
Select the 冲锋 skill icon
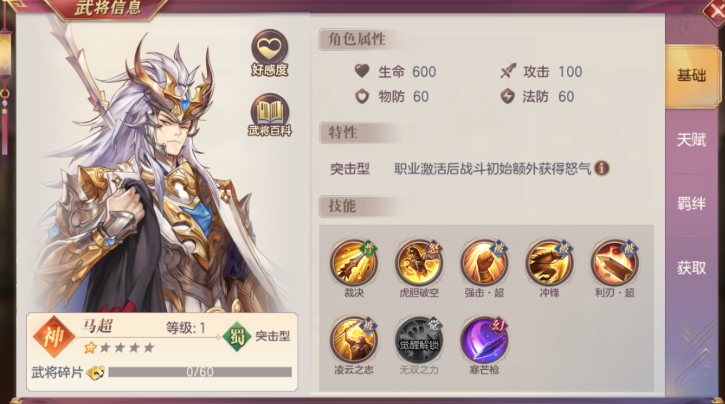coord(549,263)
